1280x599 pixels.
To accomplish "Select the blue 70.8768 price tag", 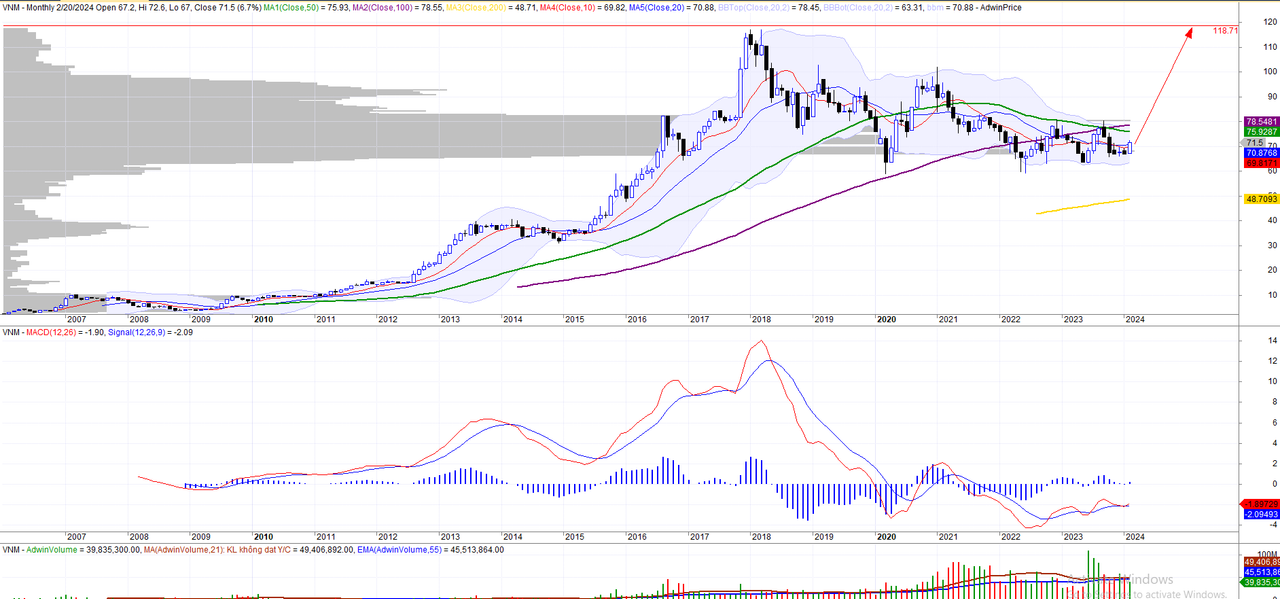I will point(1260,153).
